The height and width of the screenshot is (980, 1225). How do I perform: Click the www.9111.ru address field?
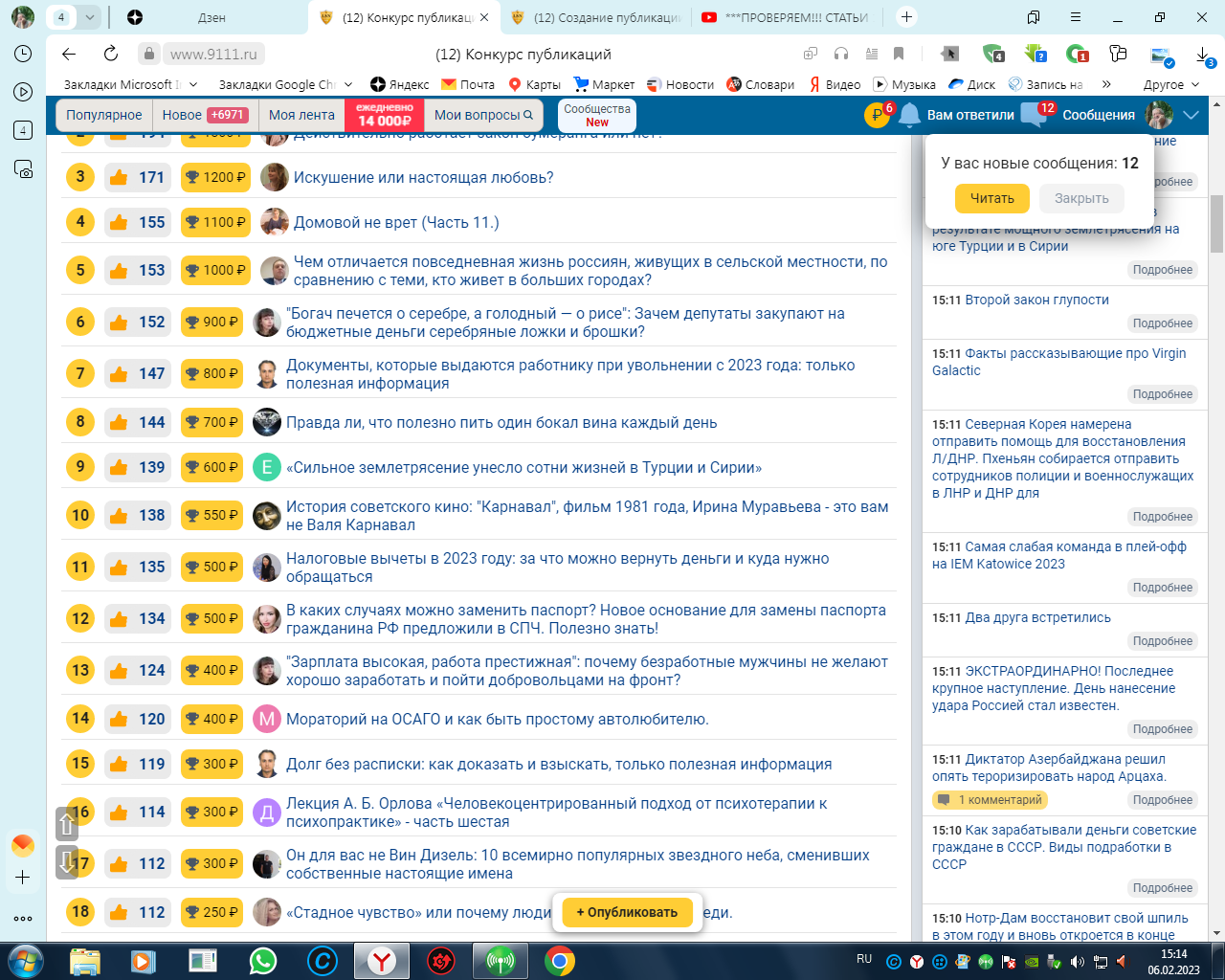pyautogui.click(x=213, y=54)
